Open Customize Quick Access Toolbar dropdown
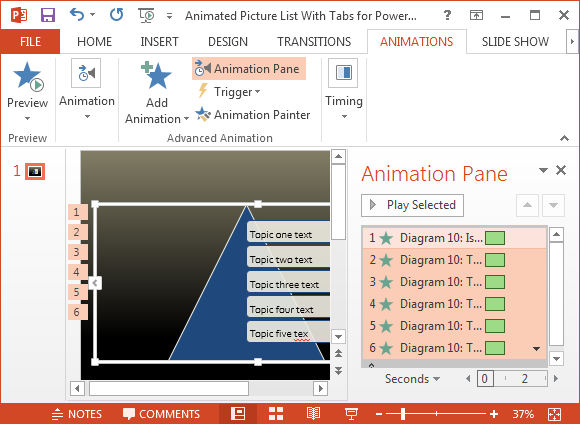Screen dimensions: 580x424 coord(169,16)
